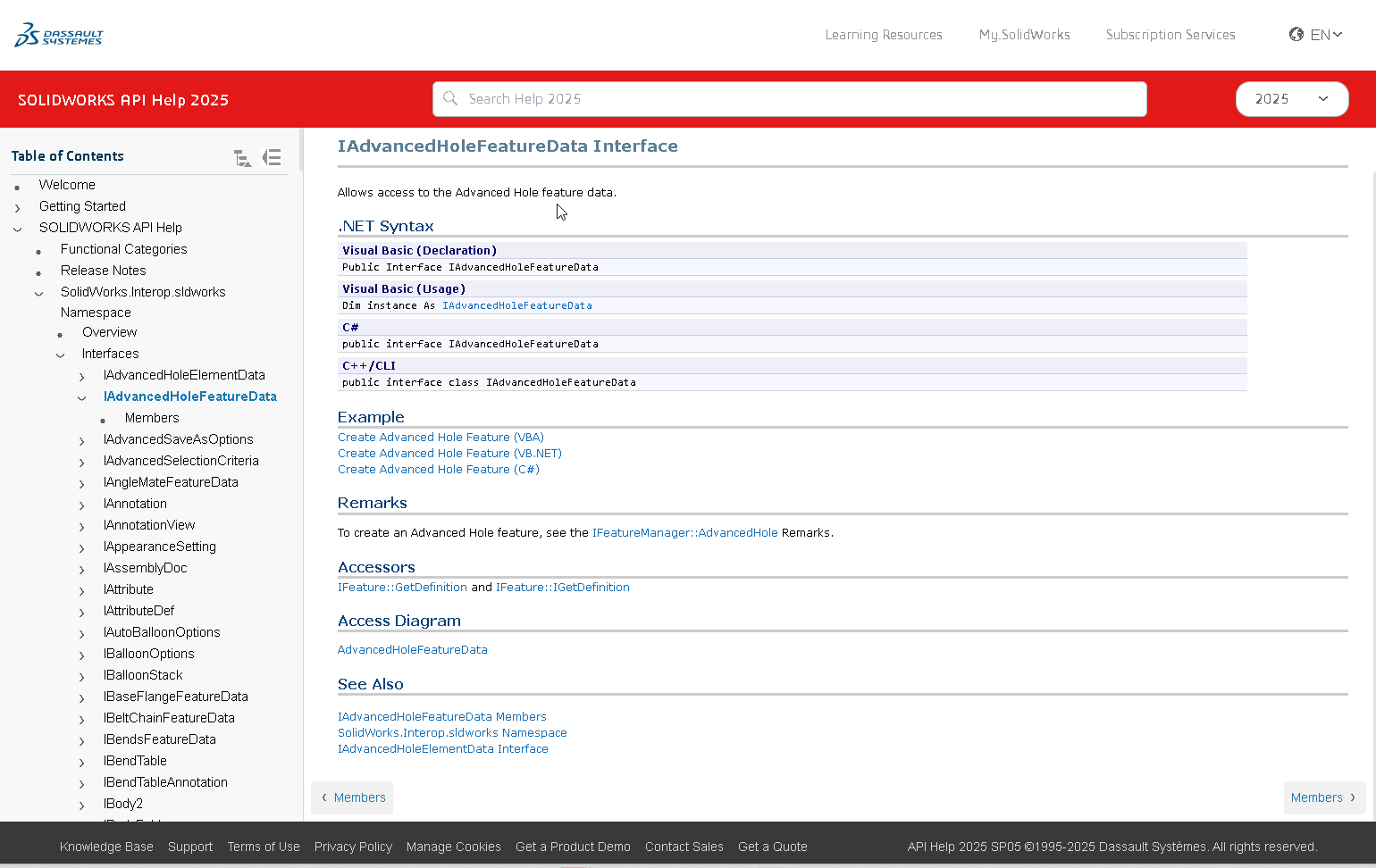
Task: Open Learning Resources menu item
Action: 883,35
